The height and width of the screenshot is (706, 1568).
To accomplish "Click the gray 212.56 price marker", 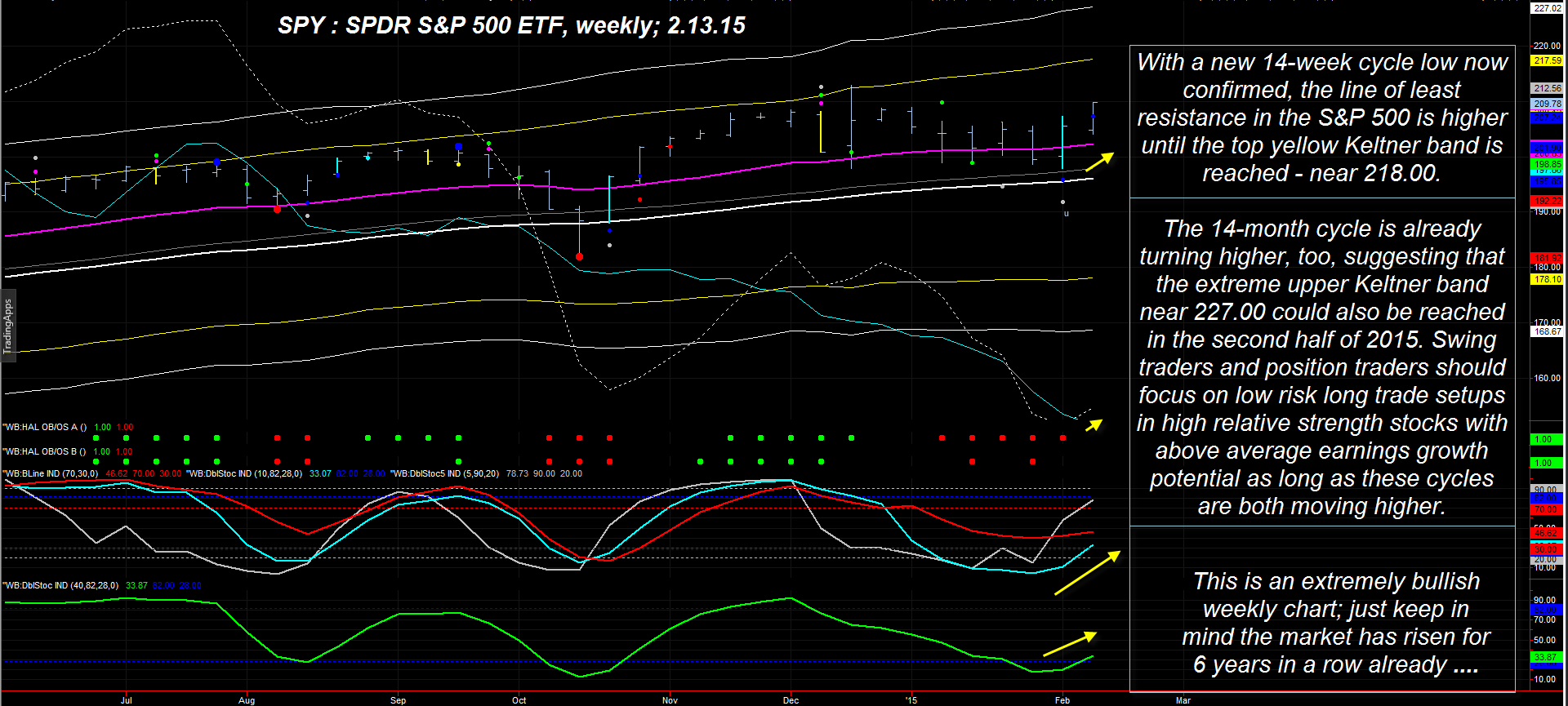I will pyautogui.click(x=1547, y=88).
